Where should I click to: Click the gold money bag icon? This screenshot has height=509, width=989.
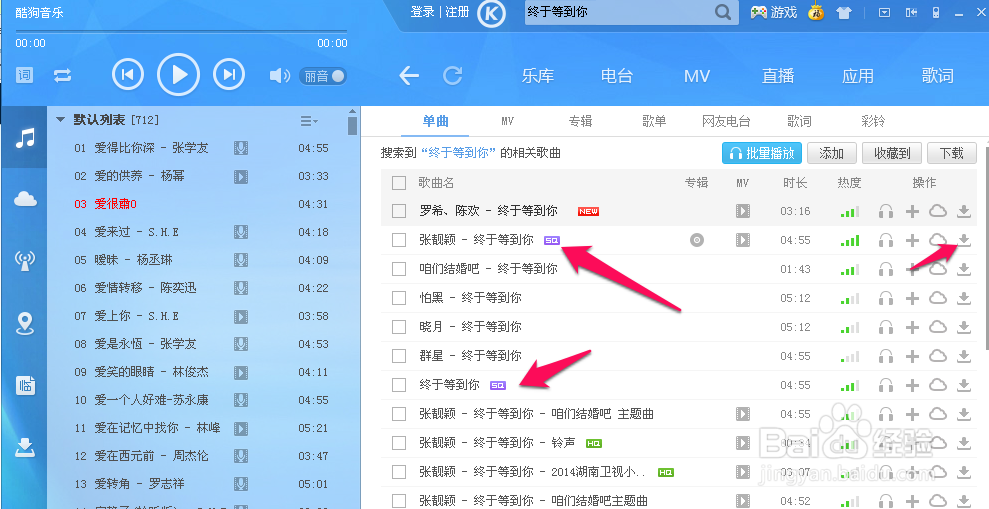[x=816, y=12]
